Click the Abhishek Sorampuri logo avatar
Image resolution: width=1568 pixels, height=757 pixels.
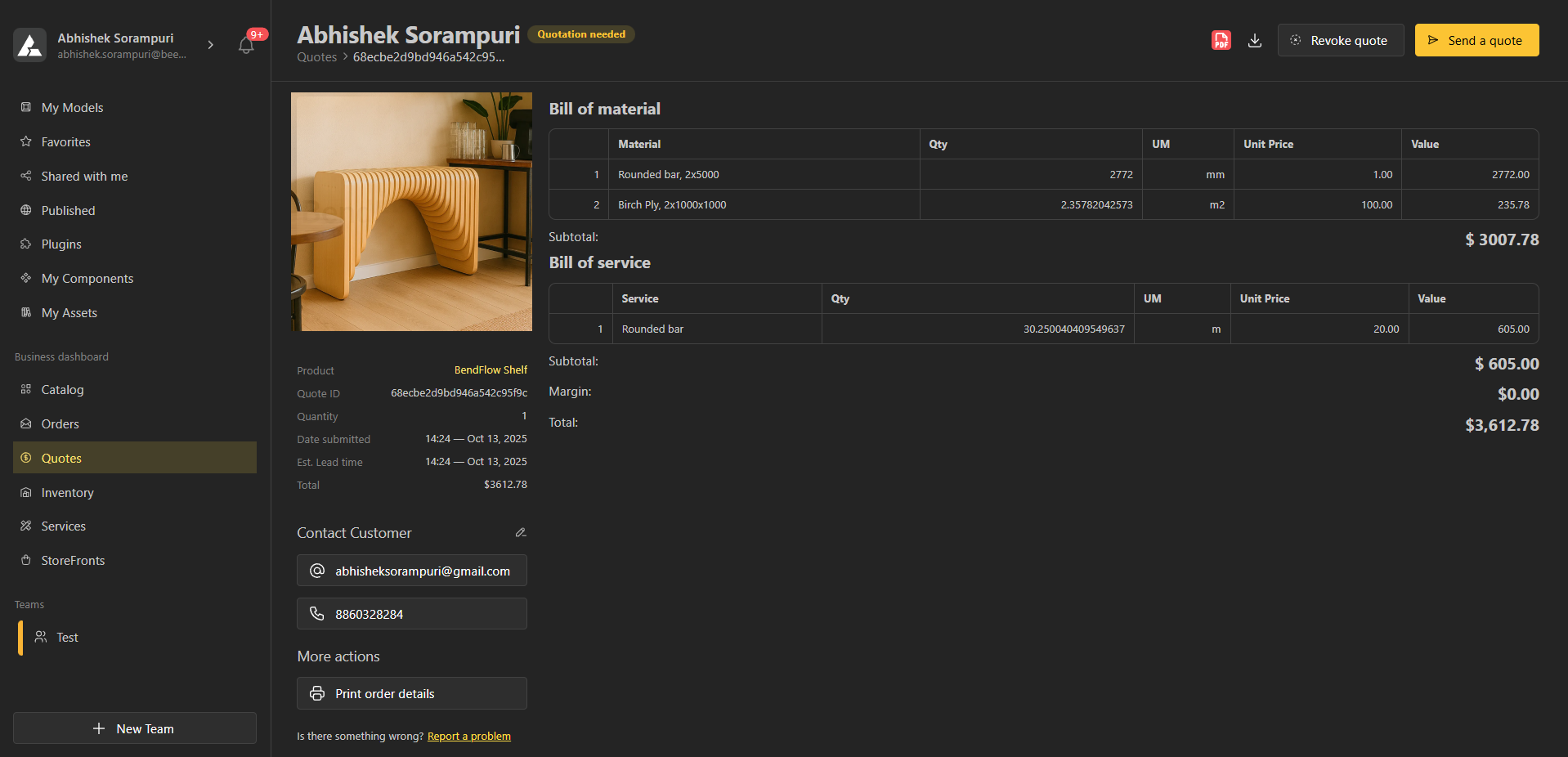30,46
